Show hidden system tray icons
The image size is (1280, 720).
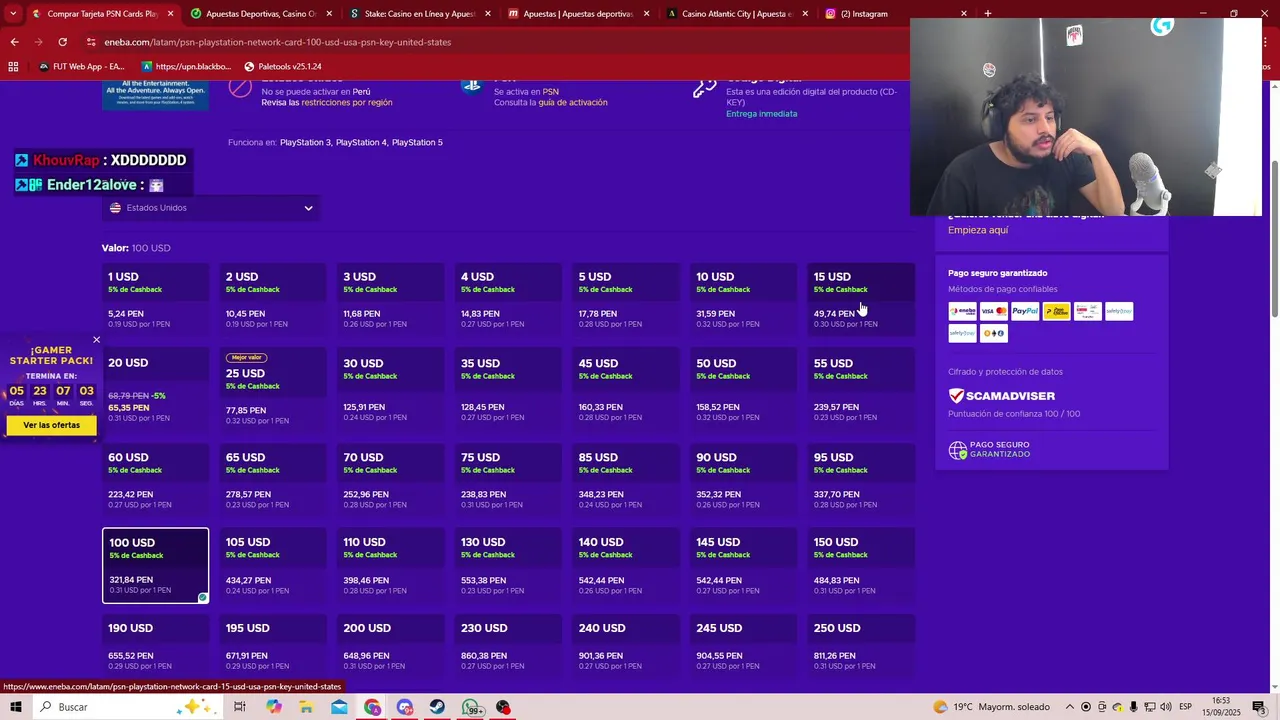point(1070,707)
